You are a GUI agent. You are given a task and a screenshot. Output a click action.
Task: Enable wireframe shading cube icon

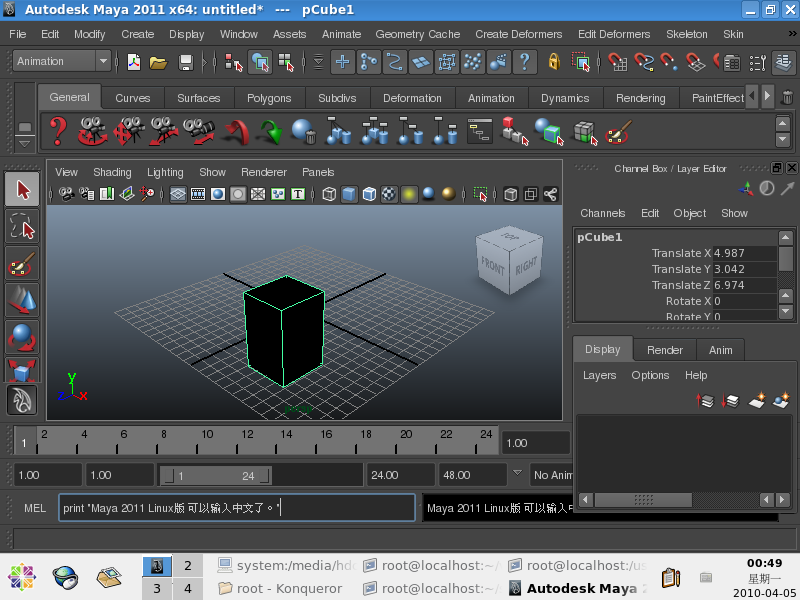point(329,194)
